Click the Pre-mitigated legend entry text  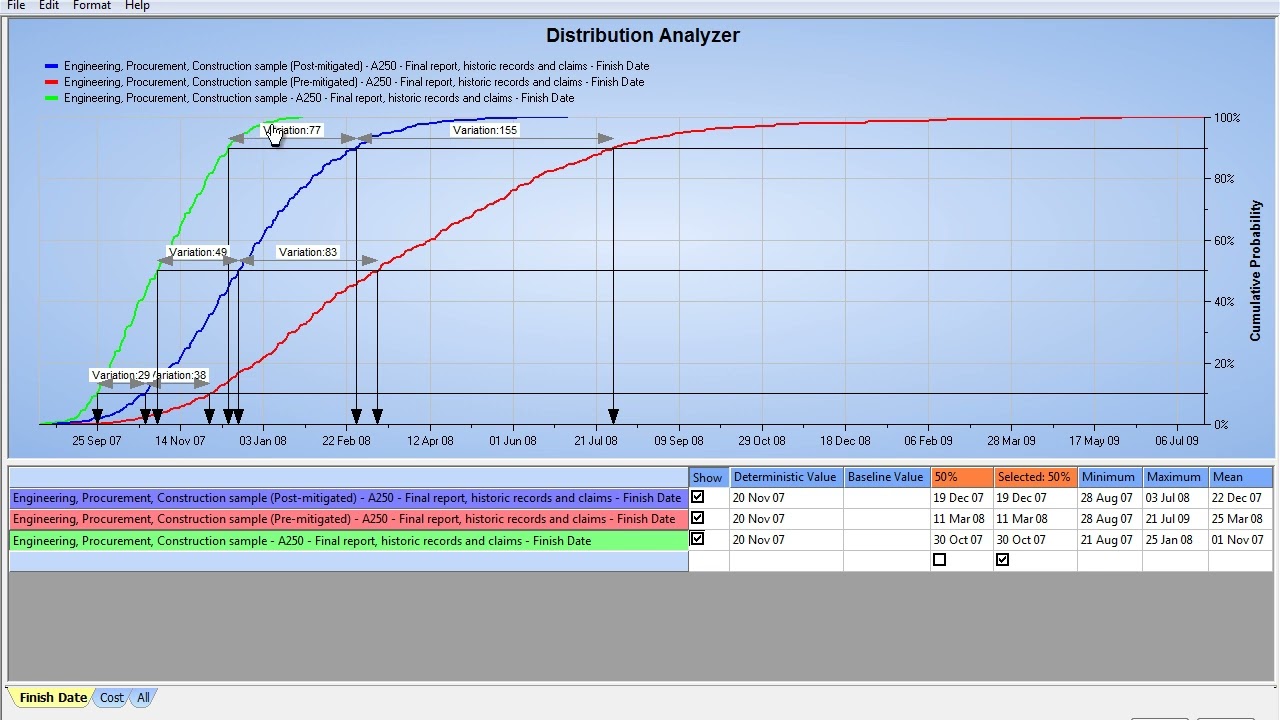[354, 82]
